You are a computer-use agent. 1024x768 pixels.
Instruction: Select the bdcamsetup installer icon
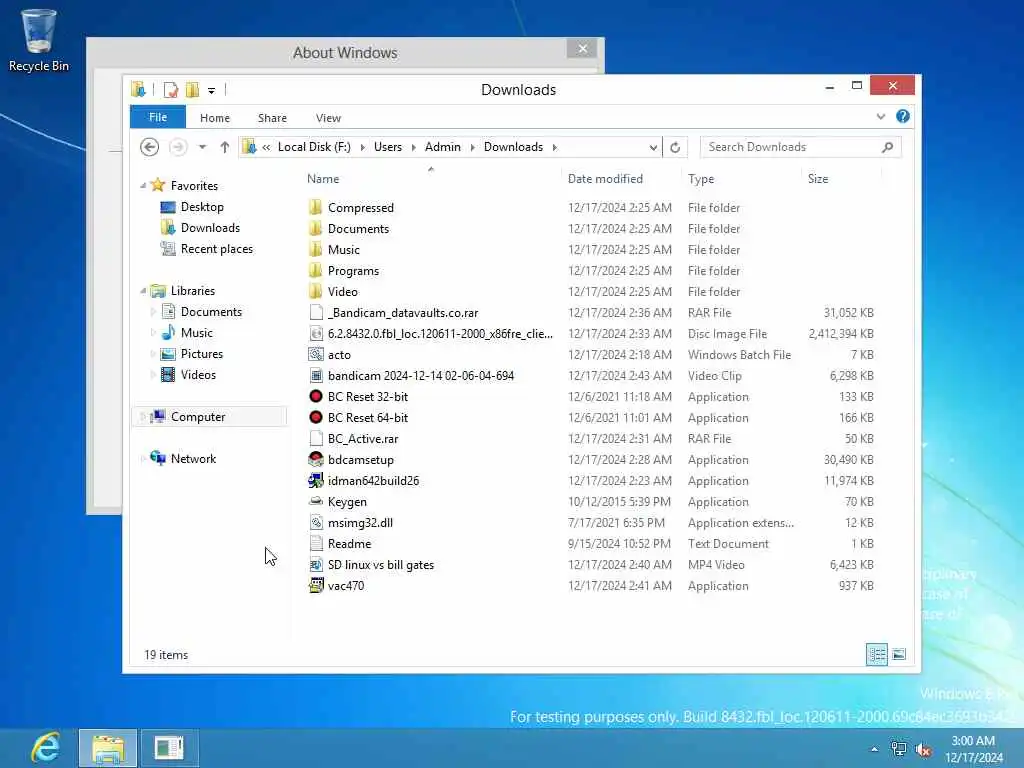(316, 459)
